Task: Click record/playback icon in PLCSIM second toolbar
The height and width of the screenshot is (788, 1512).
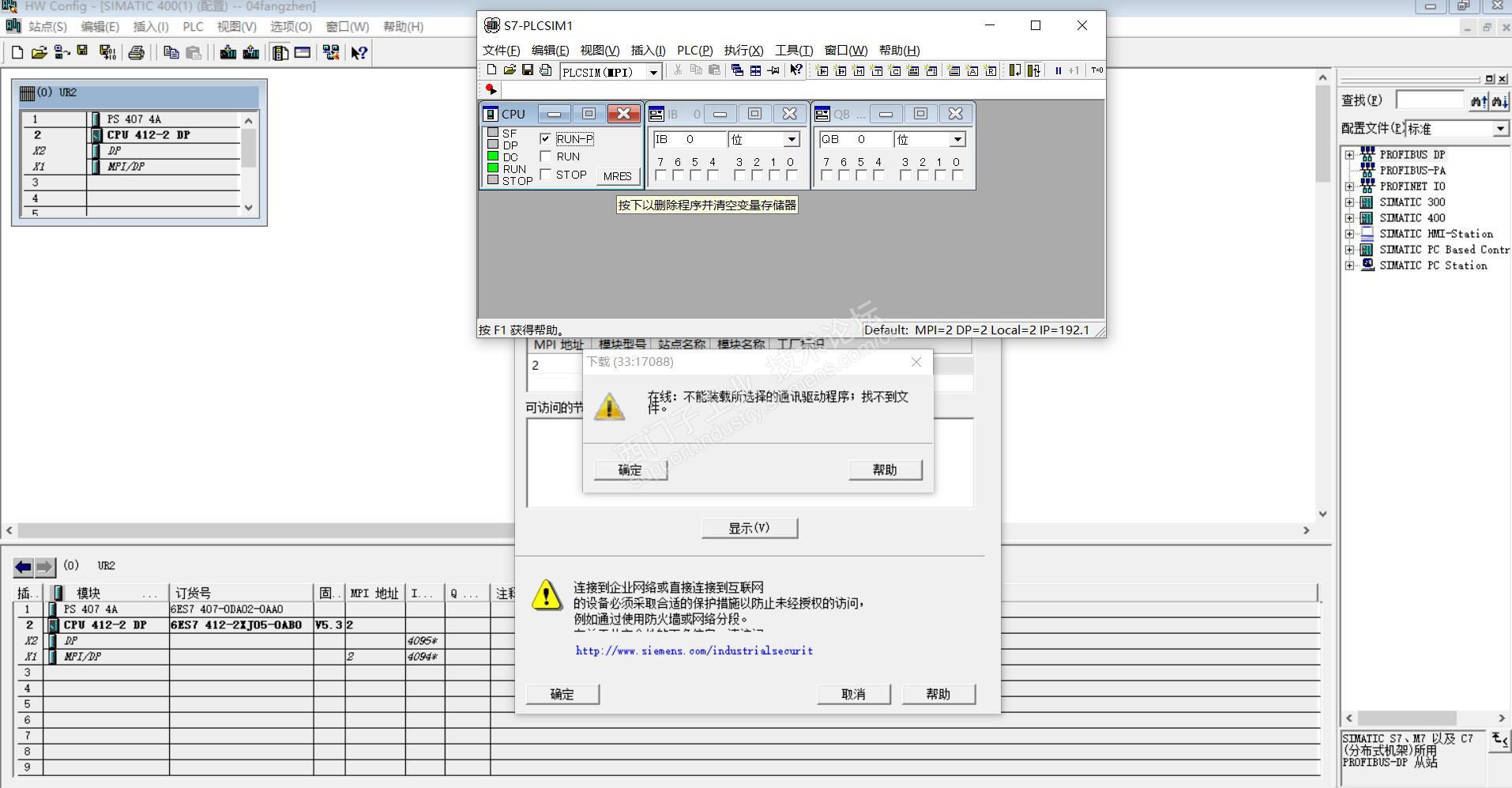Action: (x=491, y=89)
